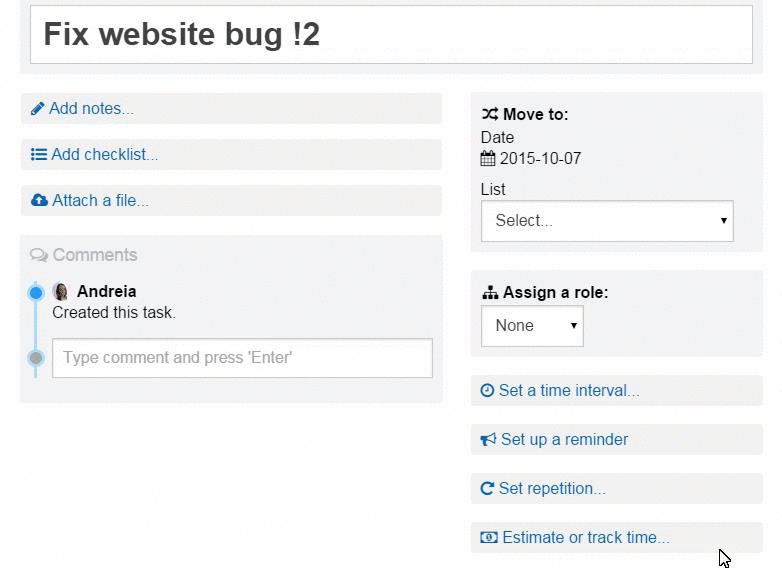The width and height of the screenshot is (782, 568).
Task: Click the list icon beside Add checklist
Action: (39, 155)
